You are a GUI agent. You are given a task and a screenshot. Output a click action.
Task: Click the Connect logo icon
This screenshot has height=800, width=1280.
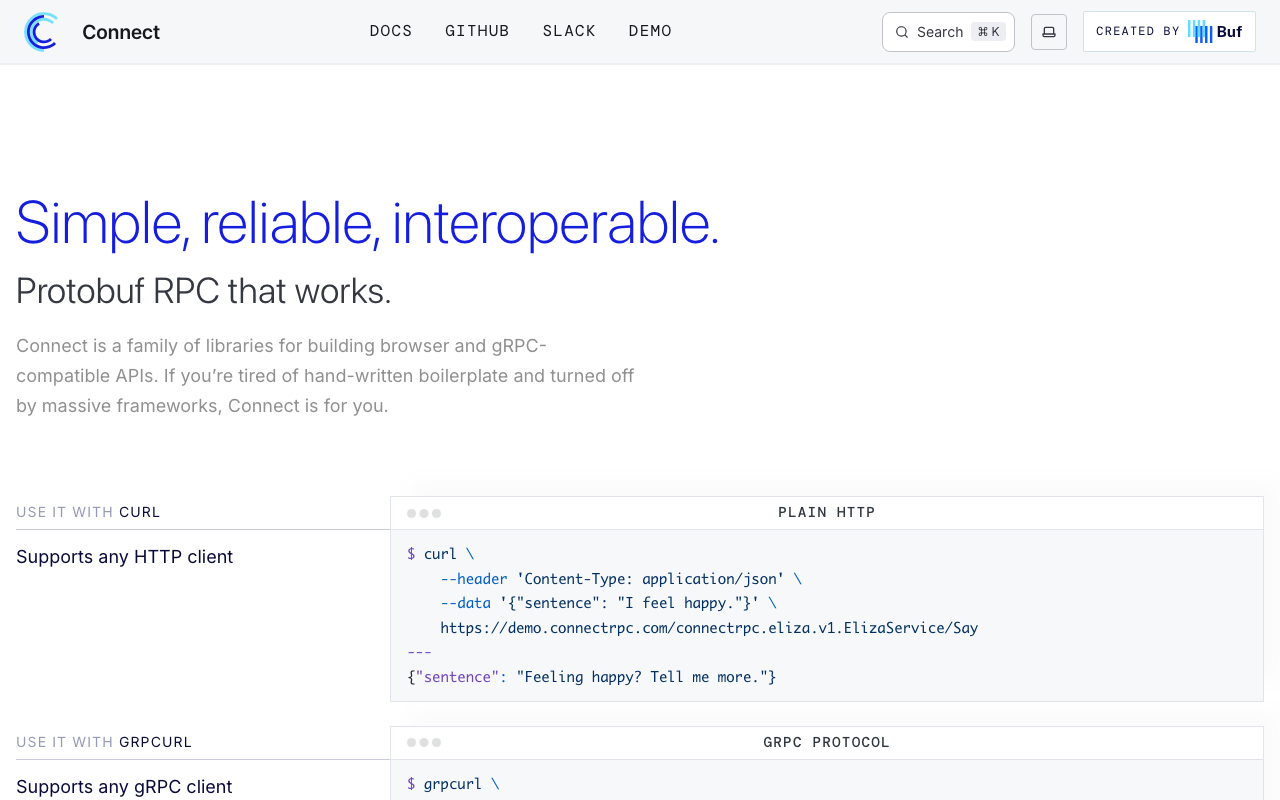pos(41,32)
